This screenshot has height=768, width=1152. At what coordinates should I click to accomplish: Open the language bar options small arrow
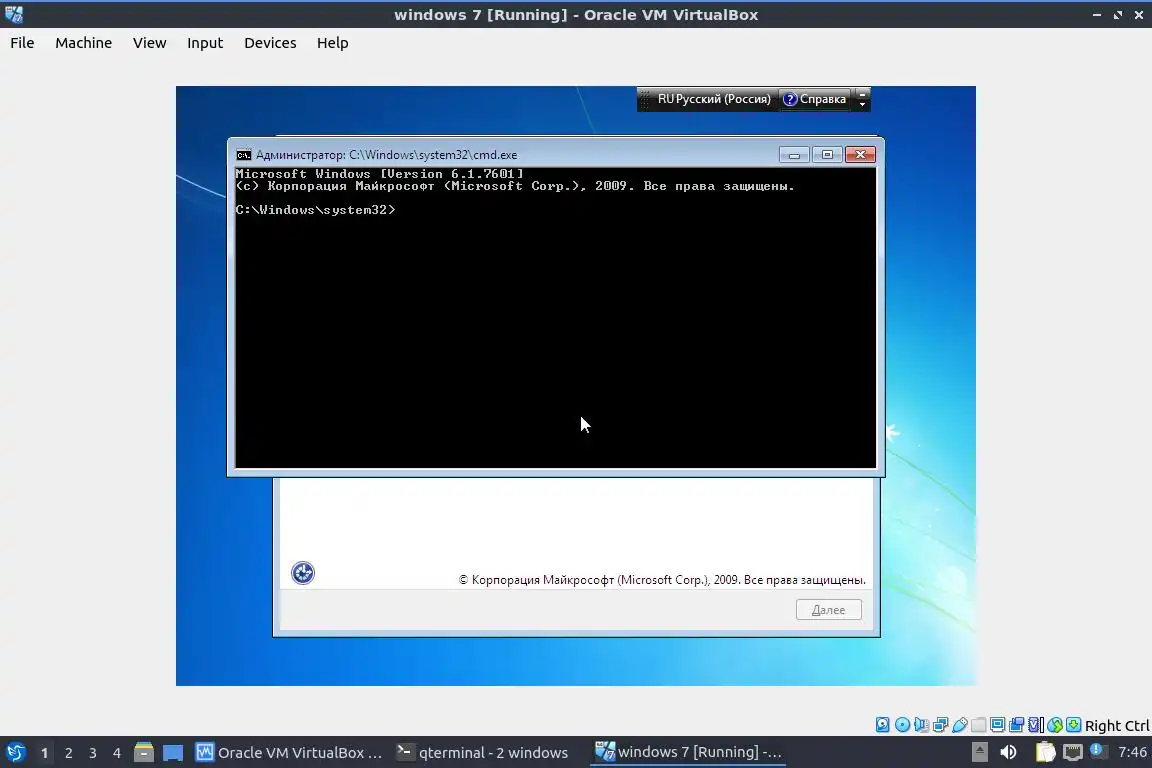(x=863, y=105)
